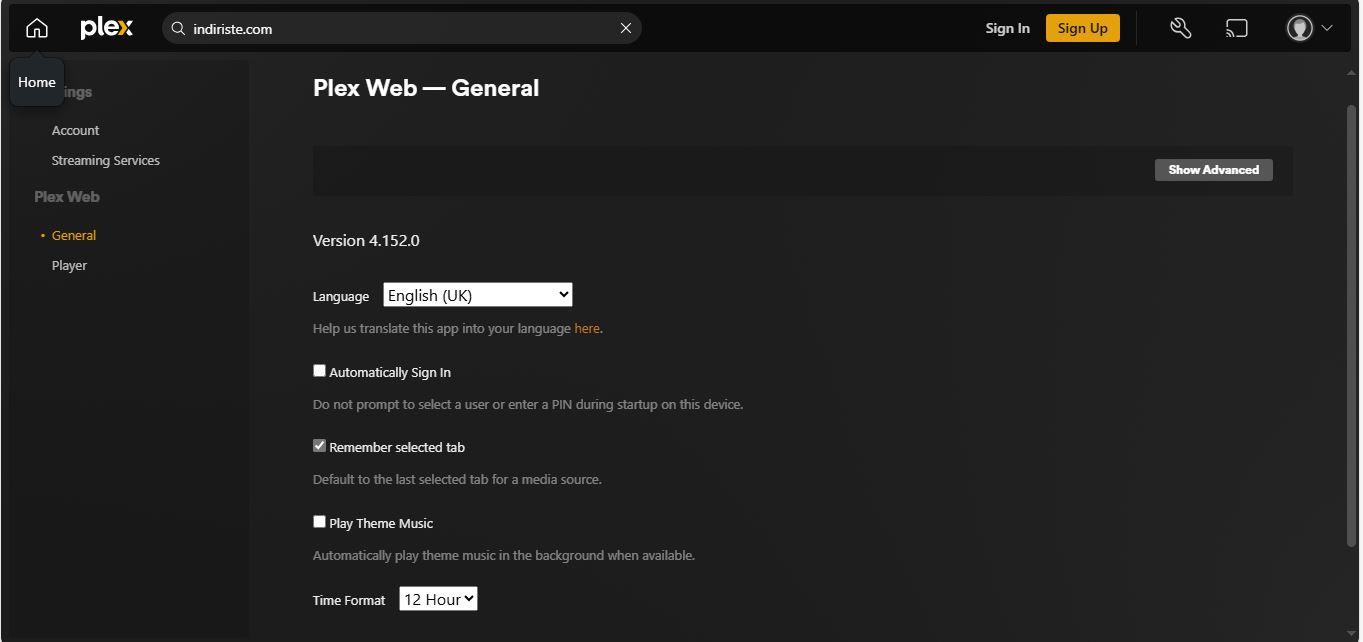
Task: Open the Time Format dropdown
Action: tap(438, 599)
